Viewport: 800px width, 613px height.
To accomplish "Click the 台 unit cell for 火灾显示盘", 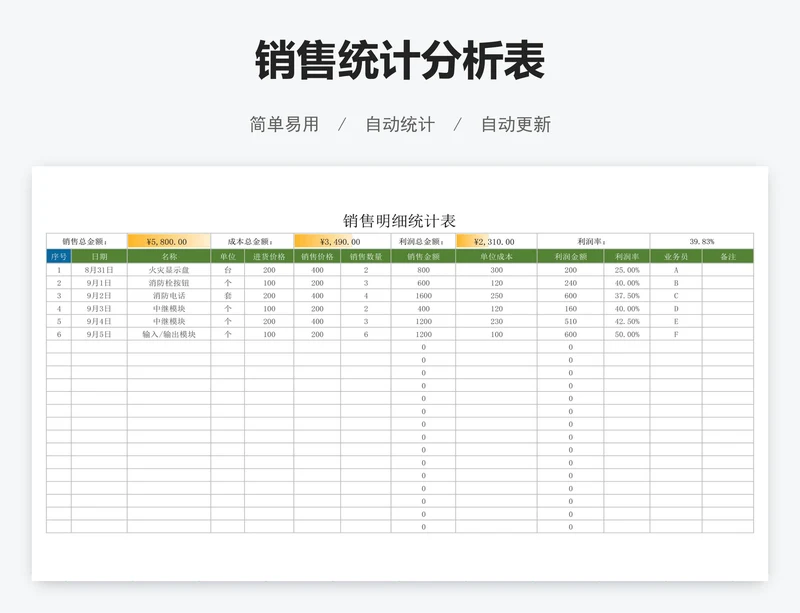I will point(228,270).
